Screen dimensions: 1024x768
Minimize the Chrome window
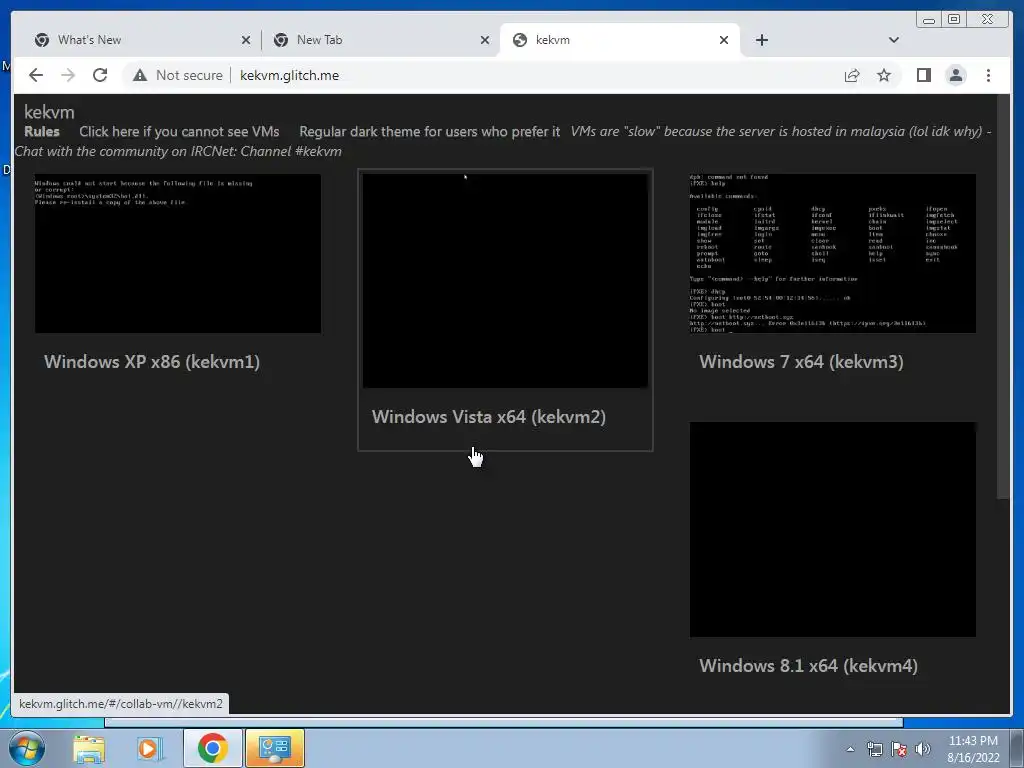(929, 20)
